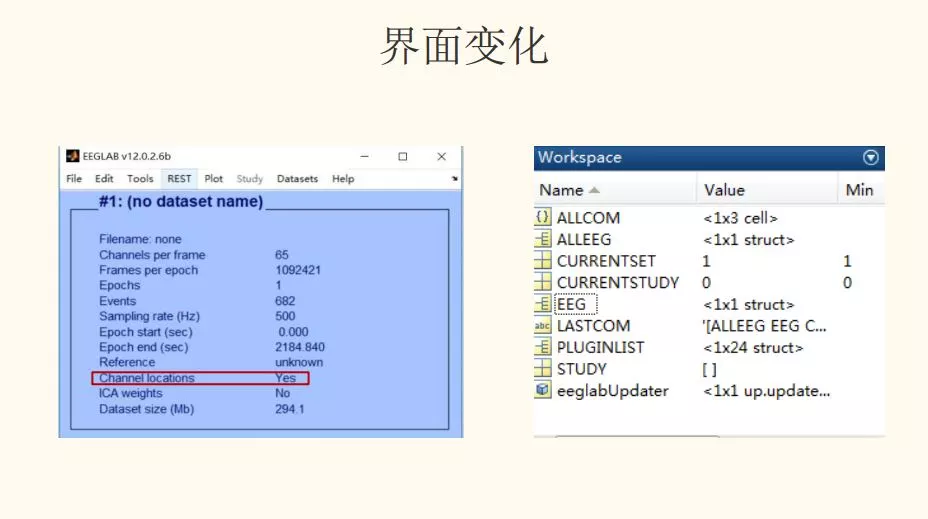Viewport: 928px width, 519px height.
Task: Open the Workspace panel actions dropdown
Action: click(x=870, y=158)
